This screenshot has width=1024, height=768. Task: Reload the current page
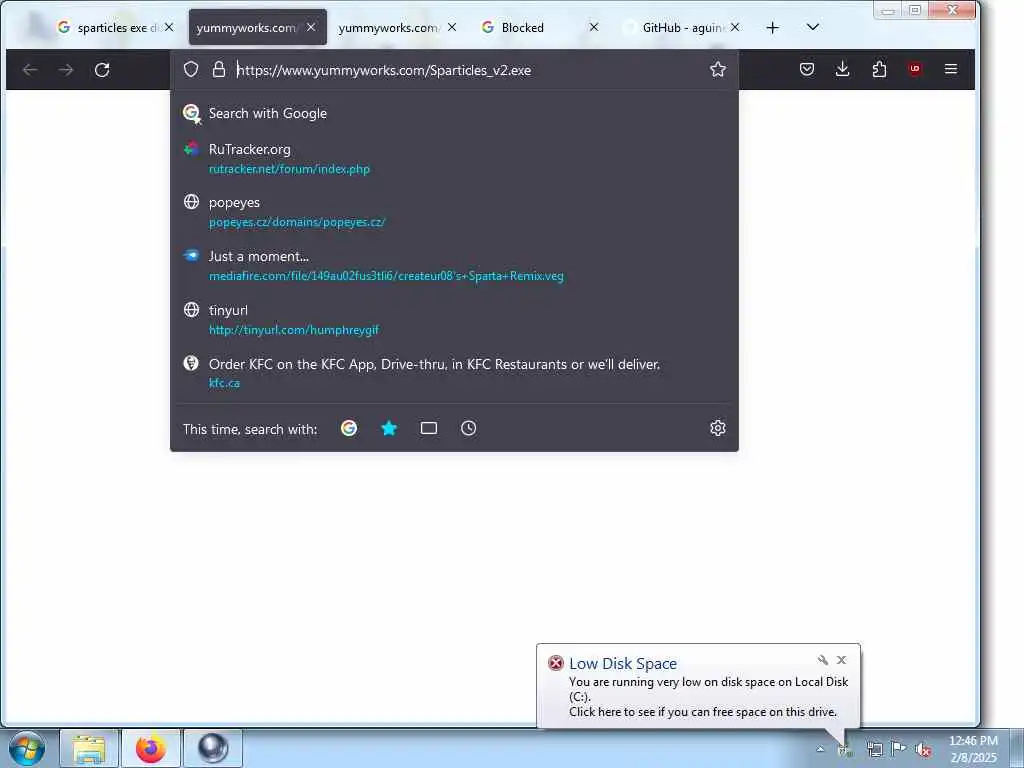[102, 70]
